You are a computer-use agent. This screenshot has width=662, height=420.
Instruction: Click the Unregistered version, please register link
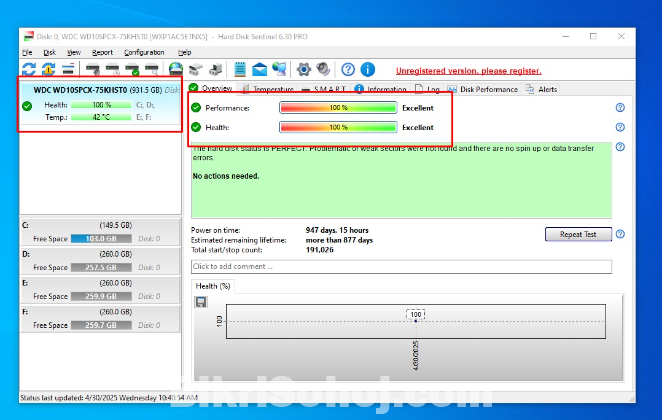point(469,71)
